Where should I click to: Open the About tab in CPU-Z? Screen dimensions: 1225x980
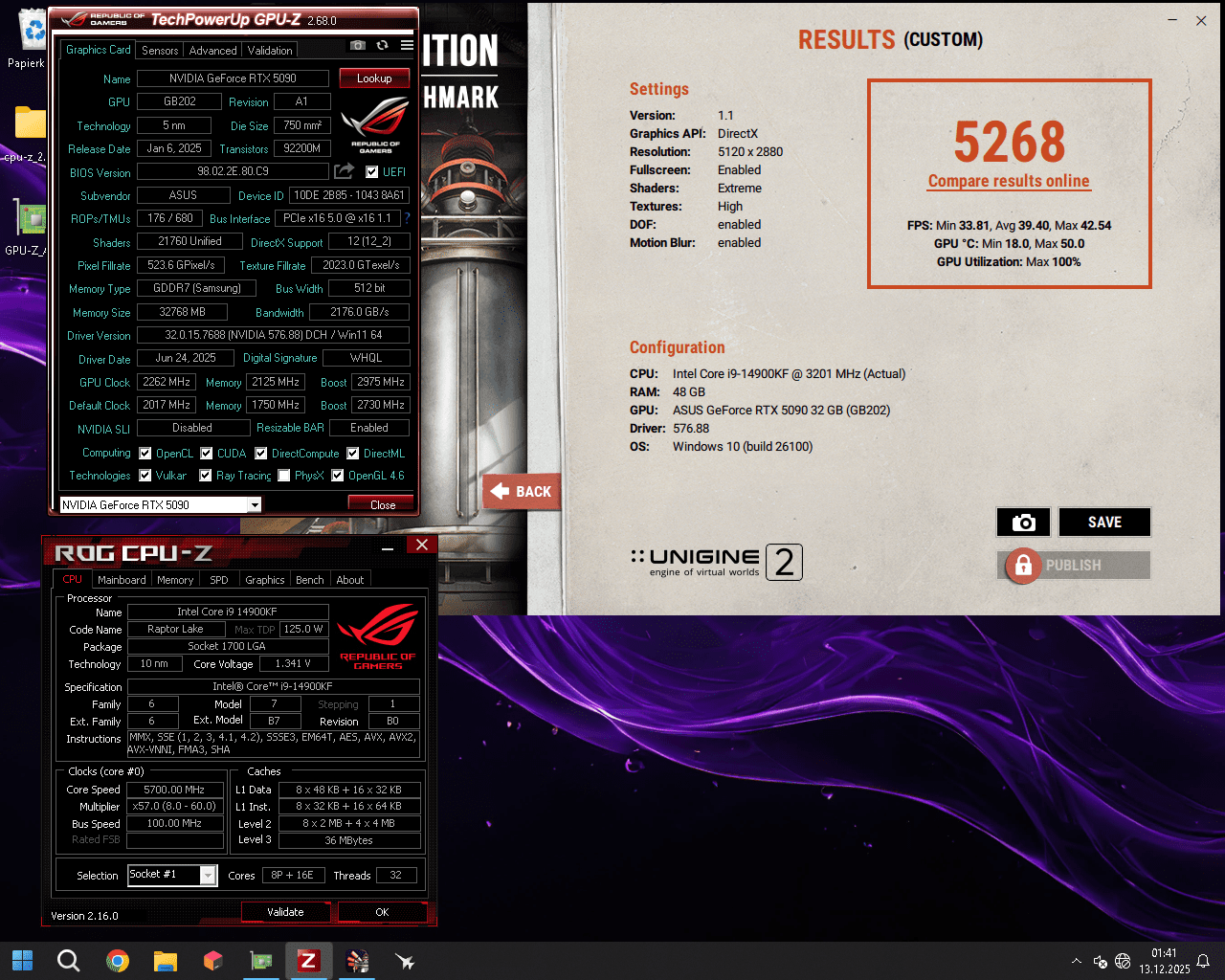point(350,580)
